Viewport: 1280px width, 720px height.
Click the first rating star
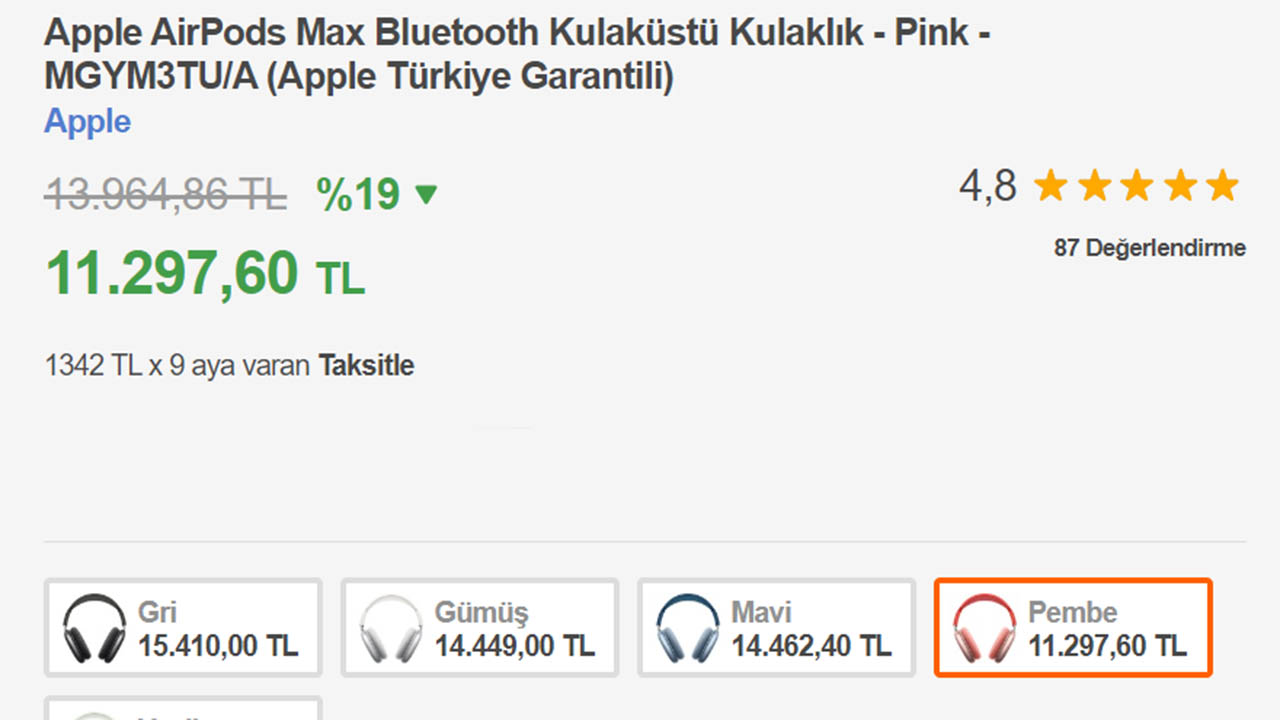[x=1050, y=186]
